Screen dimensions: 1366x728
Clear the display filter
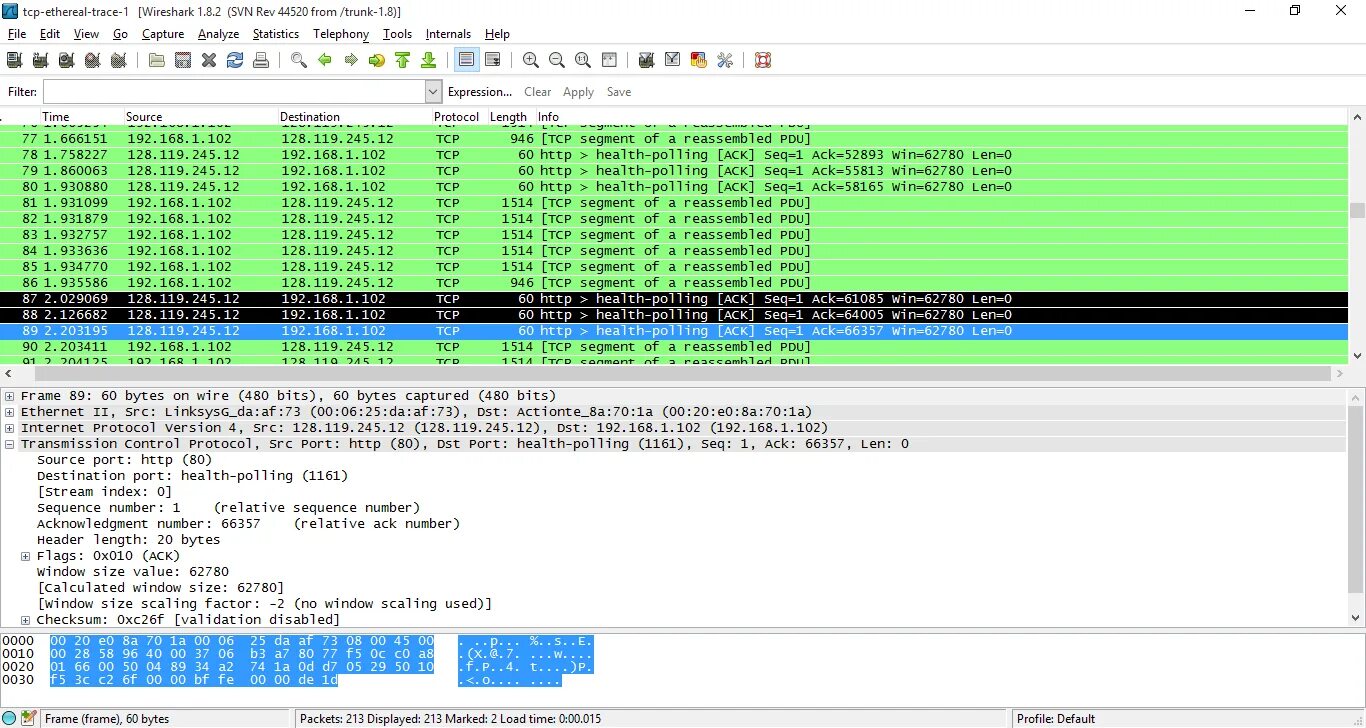pos(538,92)
